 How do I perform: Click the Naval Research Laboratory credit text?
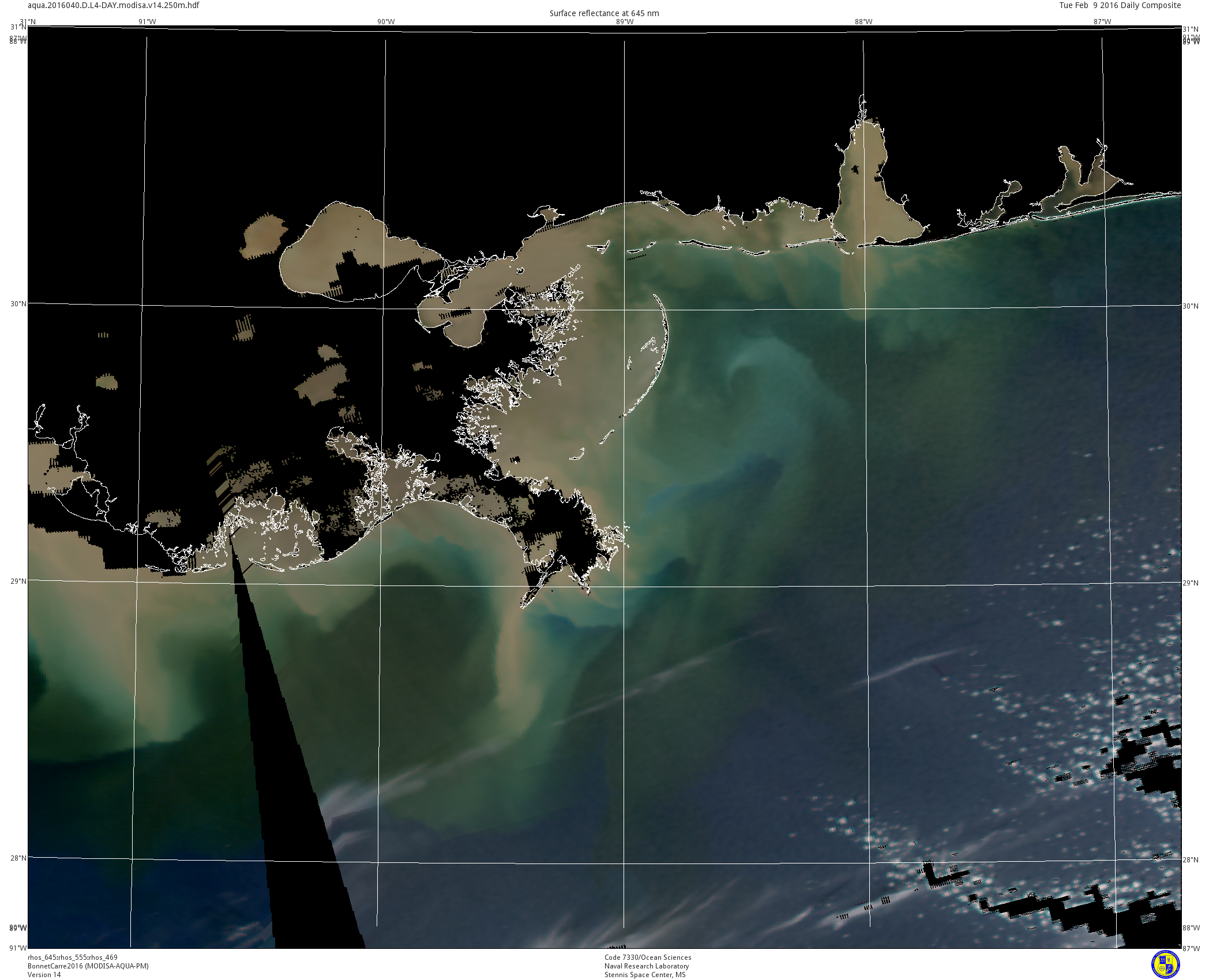pos(647,966)
